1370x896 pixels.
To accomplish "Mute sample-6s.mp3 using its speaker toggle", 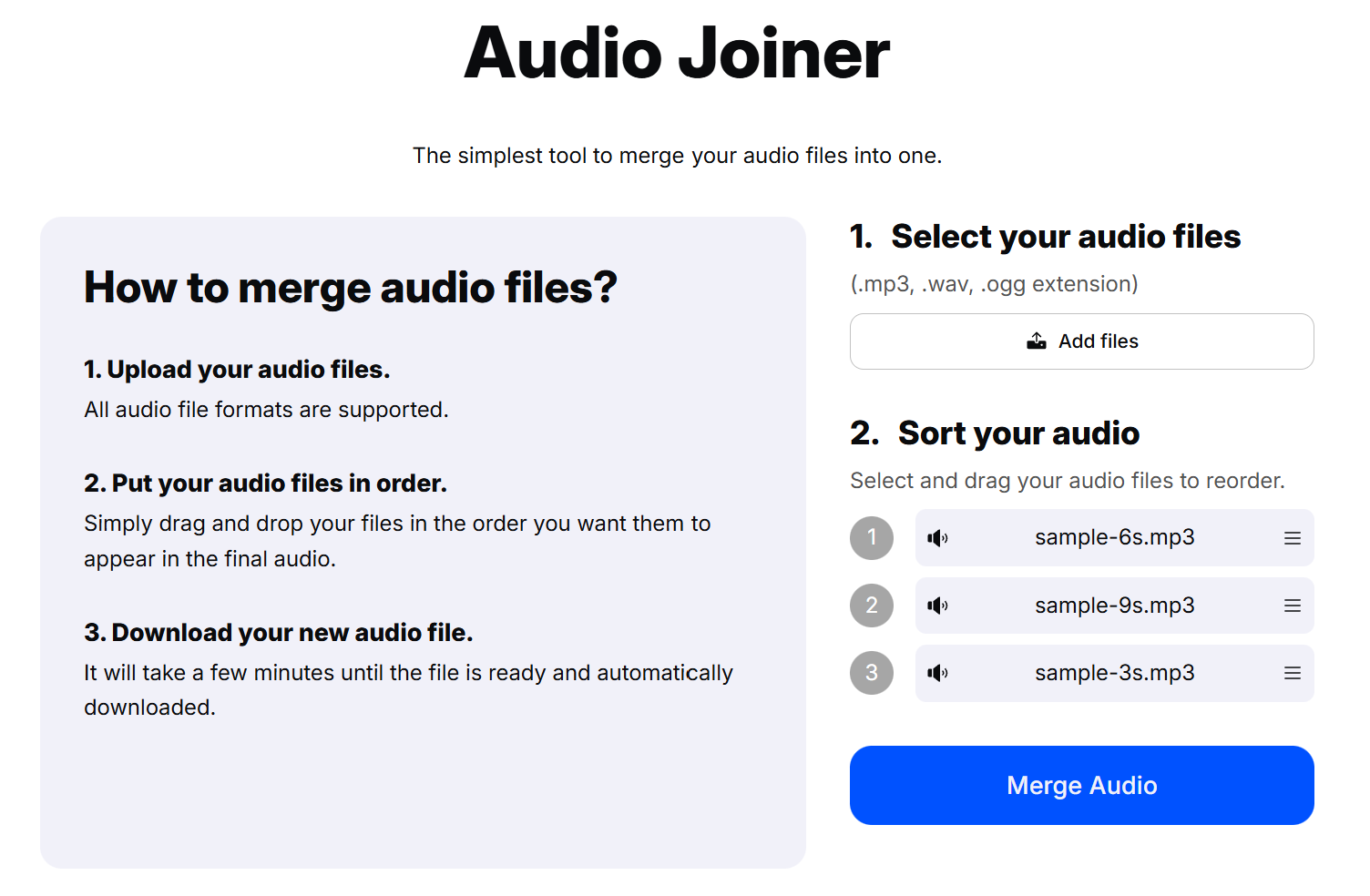I will tap(937, 538).
